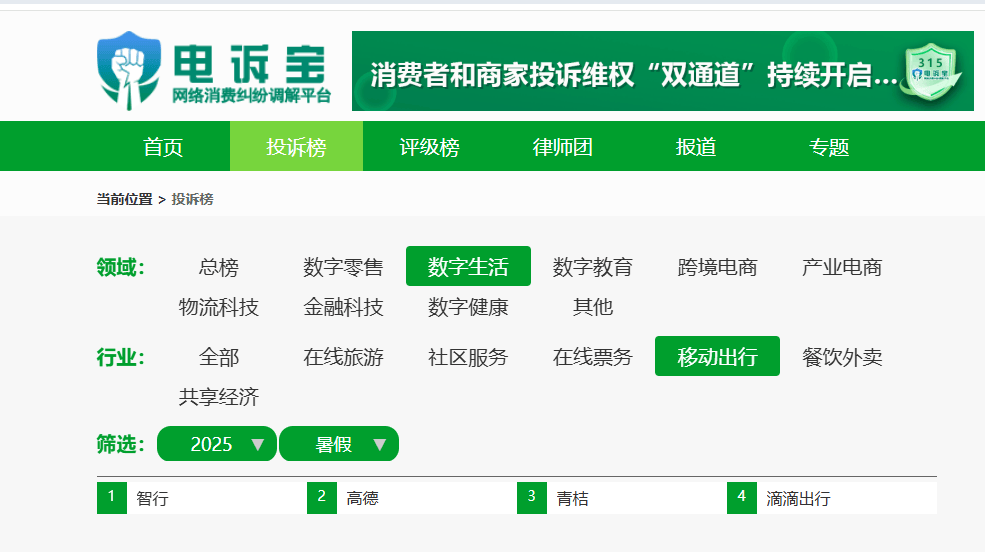Open the rank 1 智行 entry
Image resolution: width=985 pixels, height=552 pixels.
pyautogui.click(x=152, y=498)
